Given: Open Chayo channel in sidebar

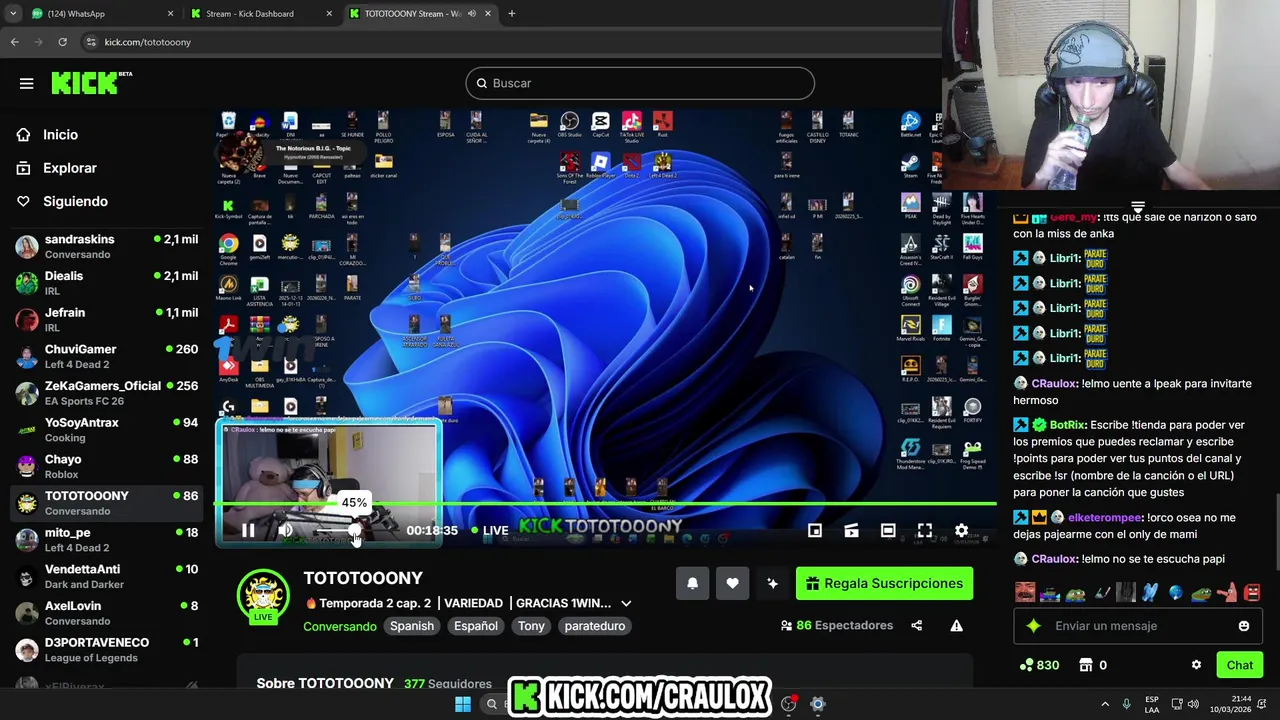Looking at the screenshot, I should pos(106,466).
